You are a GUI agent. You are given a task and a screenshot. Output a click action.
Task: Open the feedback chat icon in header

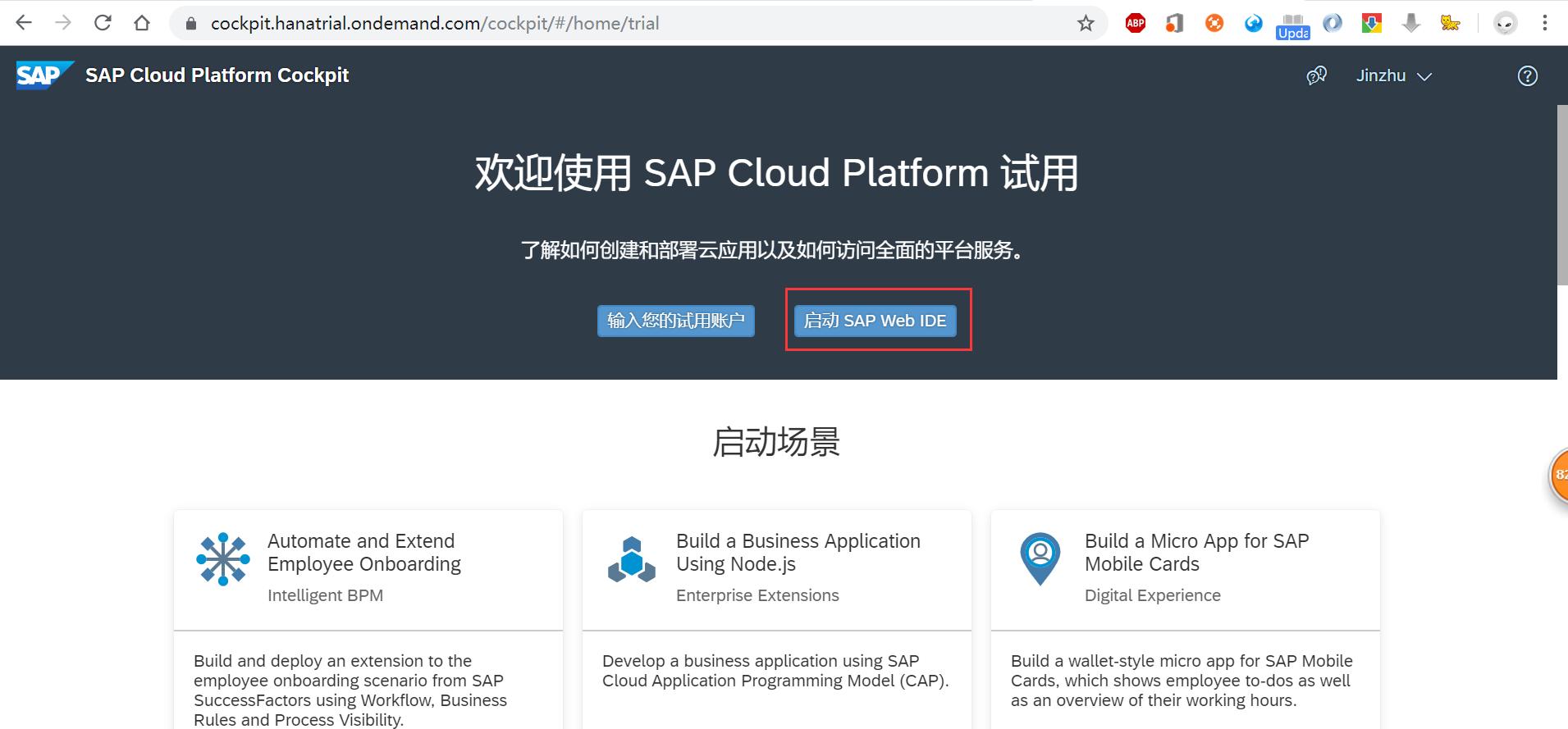pyautogui.click(x=1317, y=75)
